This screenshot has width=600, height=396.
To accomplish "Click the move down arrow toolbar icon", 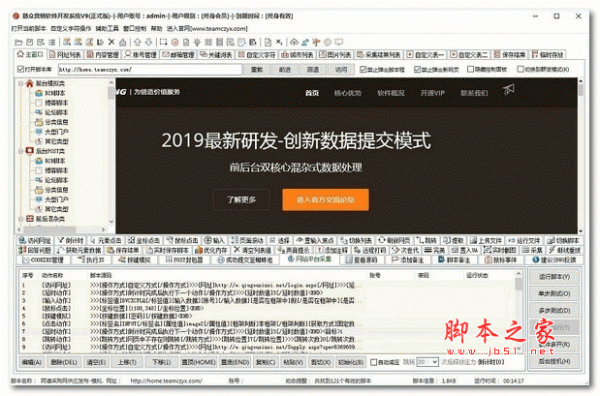I will coord(148,42).
